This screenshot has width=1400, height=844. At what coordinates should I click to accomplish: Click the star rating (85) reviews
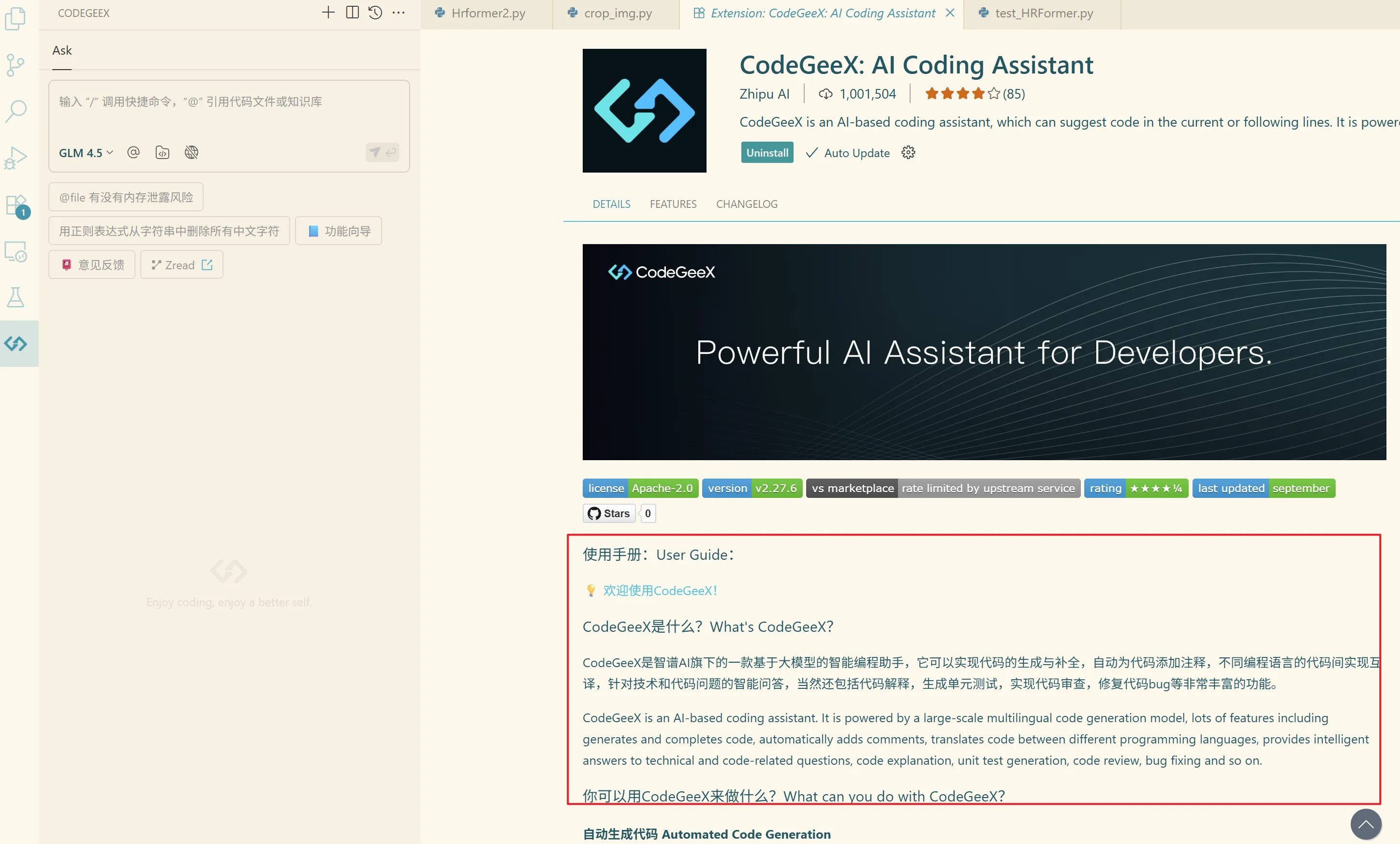pyautogui.click(x=975, y=94)
